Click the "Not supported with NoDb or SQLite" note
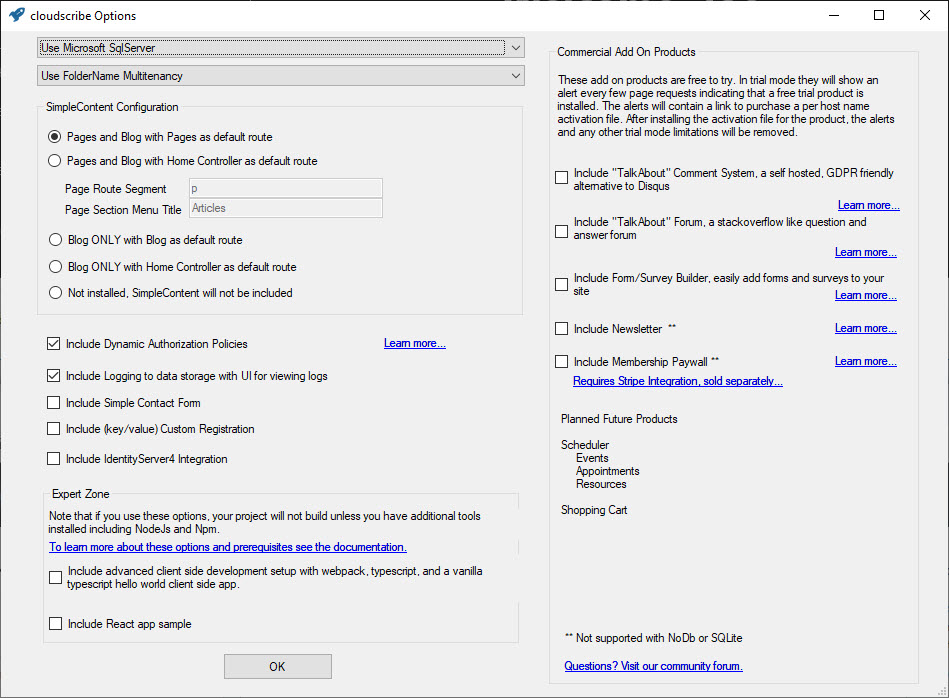 pyautogui.click(x=654, y=638)
